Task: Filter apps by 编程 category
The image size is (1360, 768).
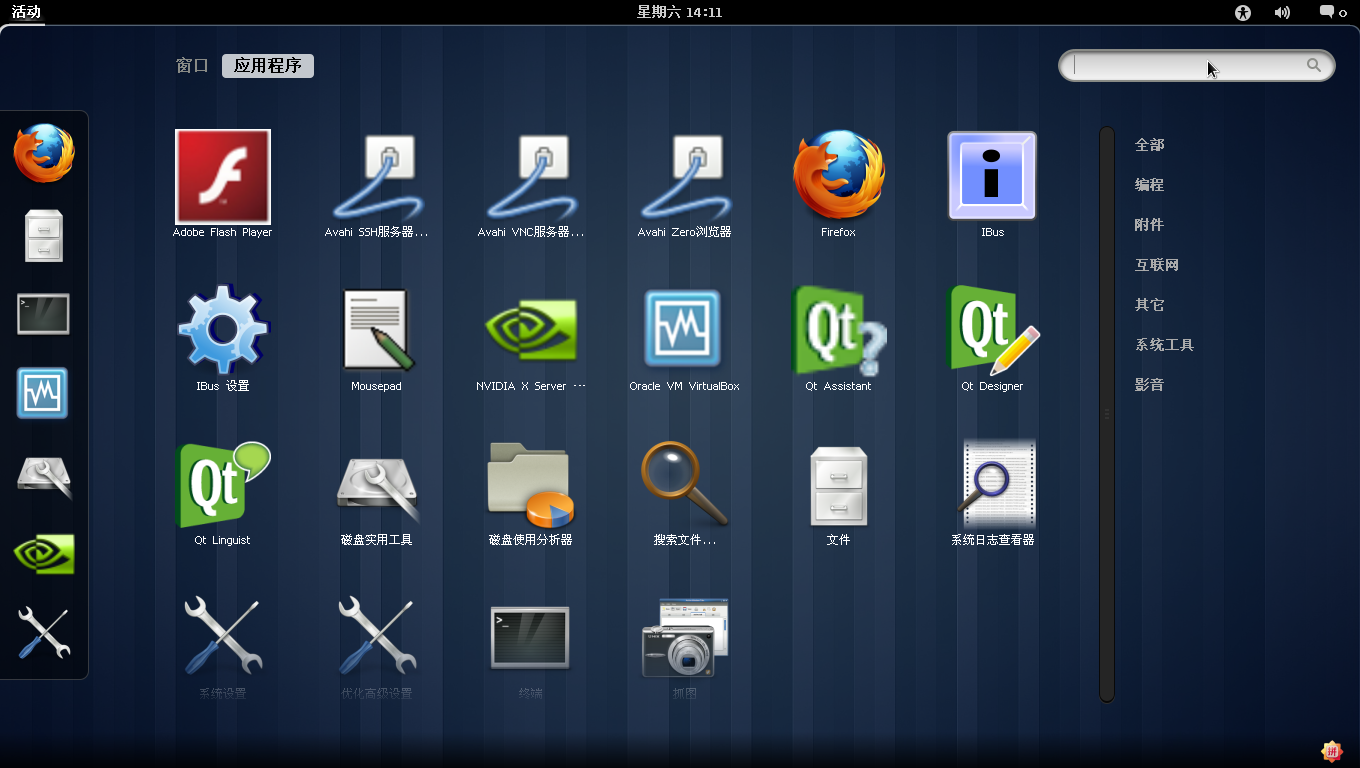Action: click(x=1149, y=185)
